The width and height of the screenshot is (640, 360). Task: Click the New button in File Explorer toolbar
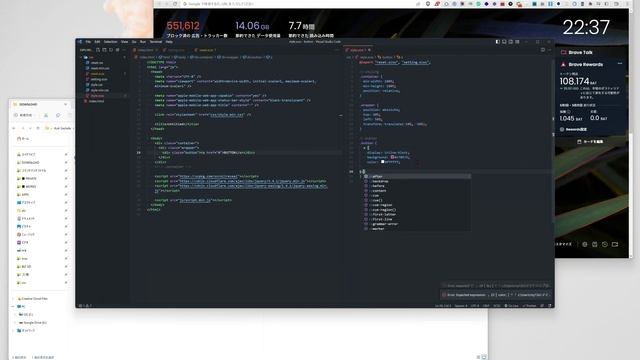[24, 116]
